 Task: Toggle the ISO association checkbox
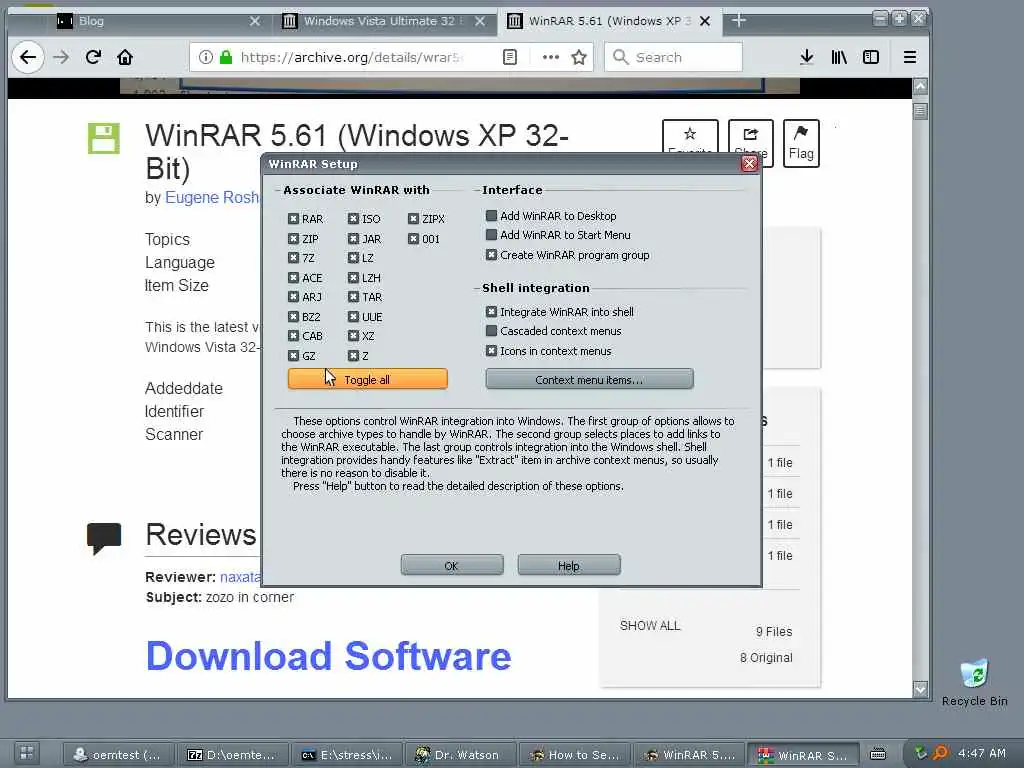tap(353, 219)
